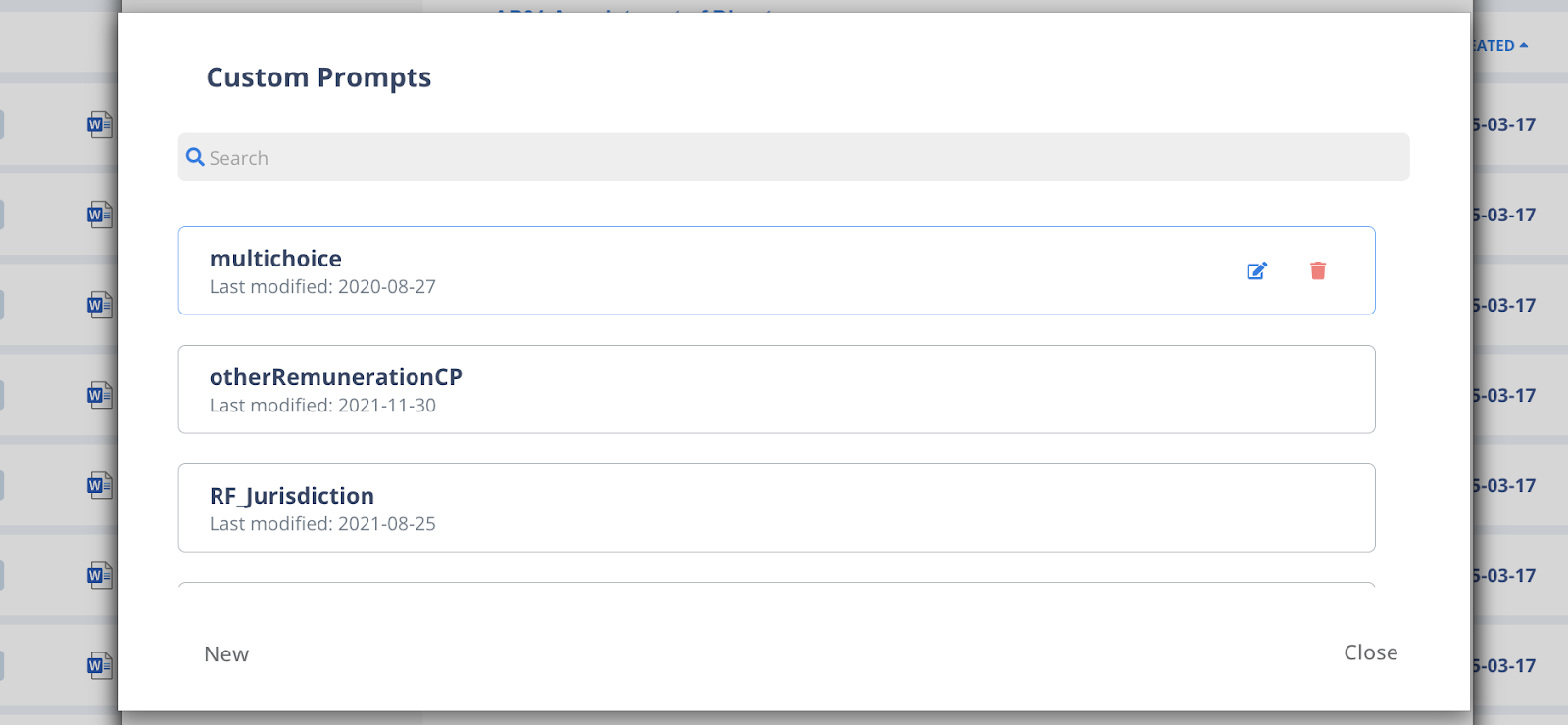
Task: Open the fourth Word document icon
Action: [99, 395]
